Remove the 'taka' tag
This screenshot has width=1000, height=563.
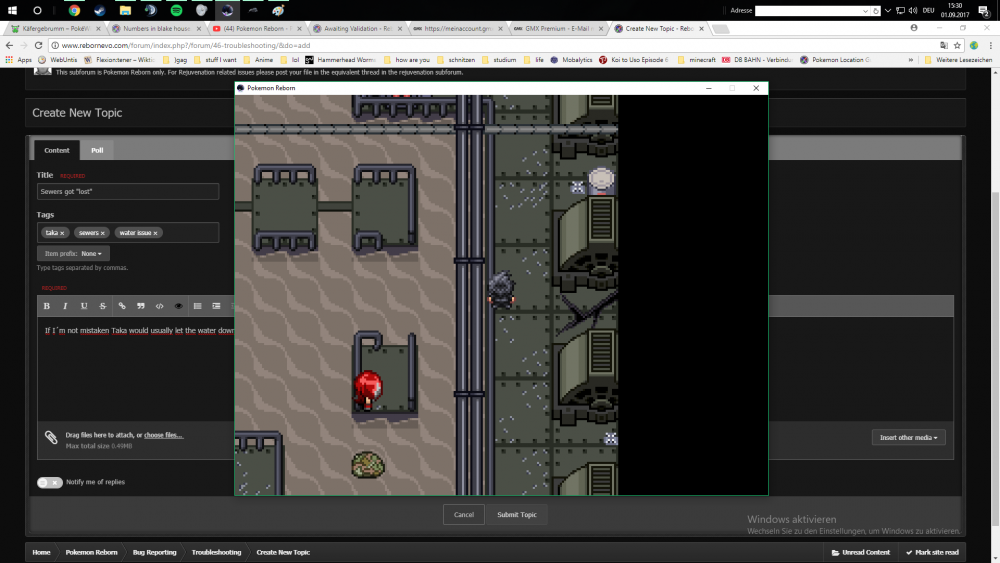[x=62, y=233]
